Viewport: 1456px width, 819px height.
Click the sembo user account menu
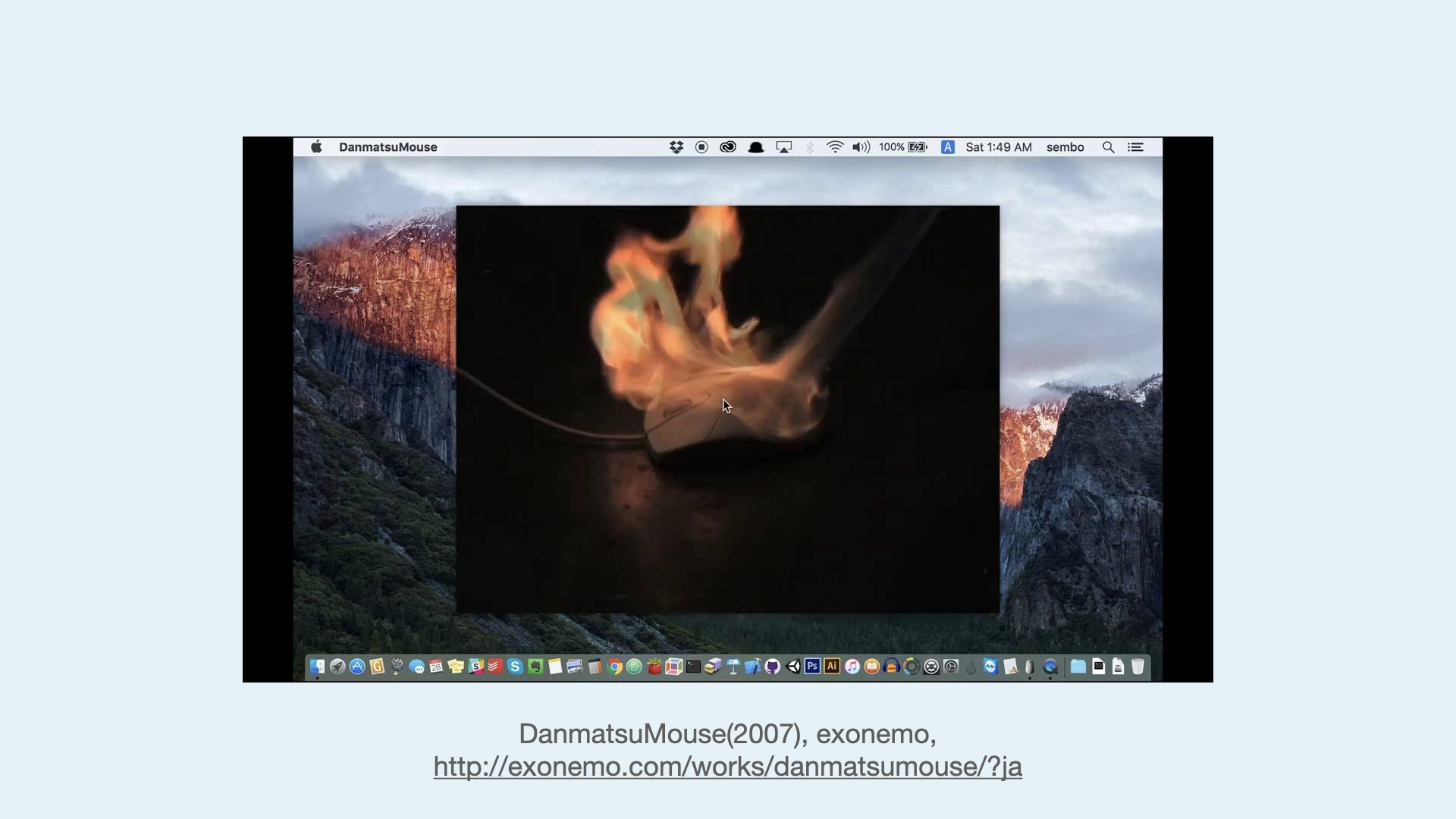[x=1065, y=147]
